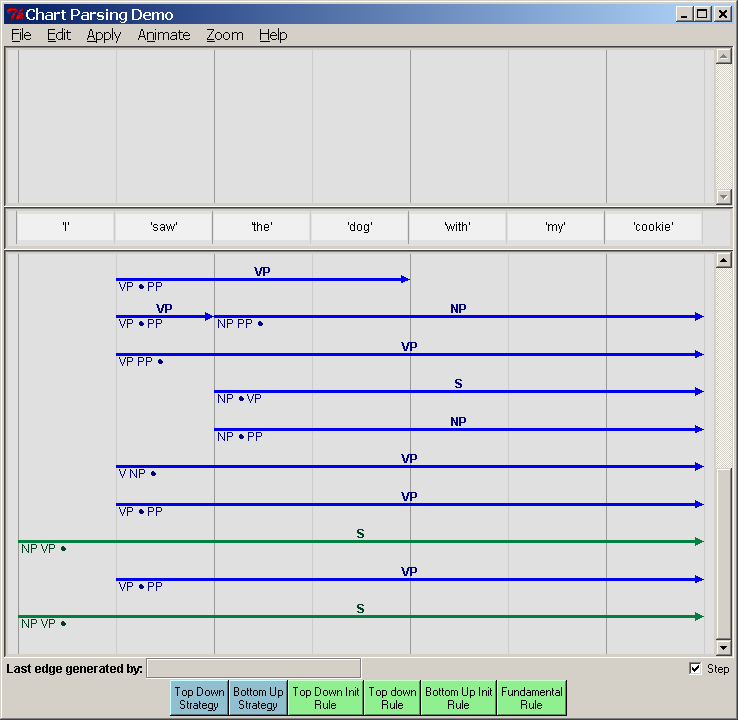Run the Bottom Up Strategy
This screenshot has width=738, height=720.
click(258, 698)
